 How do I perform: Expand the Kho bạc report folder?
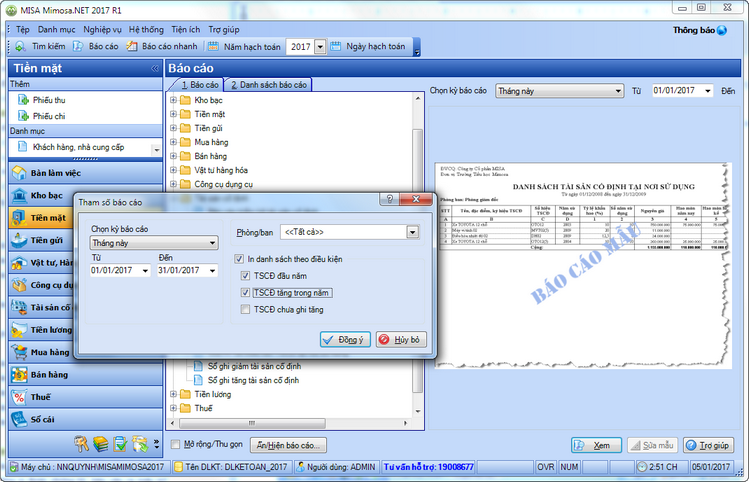click(x=173, y=100)
